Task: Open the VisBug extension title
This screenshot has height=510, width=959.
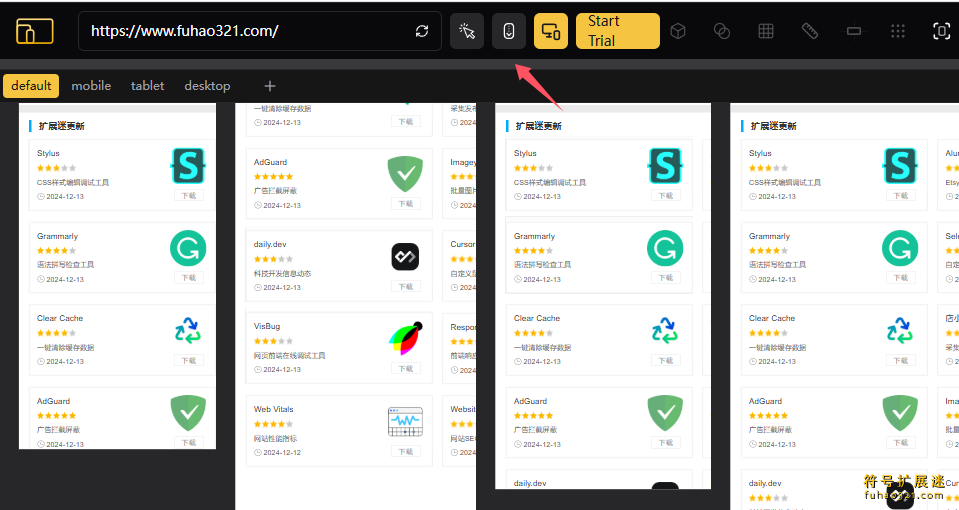Action: 267,326
